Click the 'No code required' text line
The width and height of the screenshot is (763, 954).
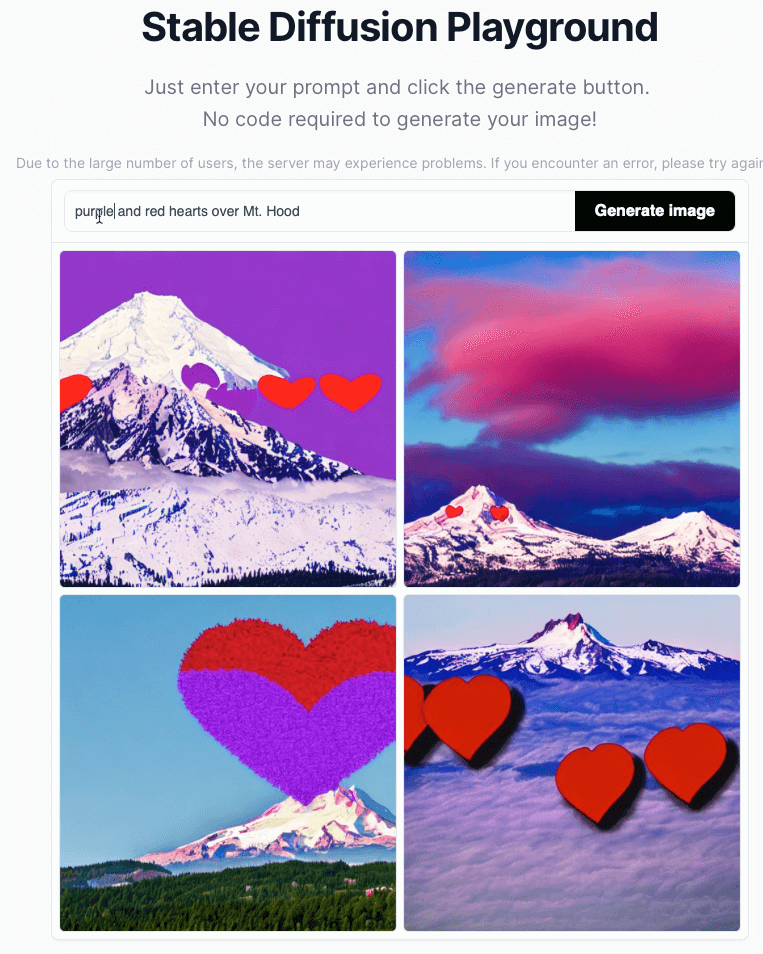click(400, 119)
